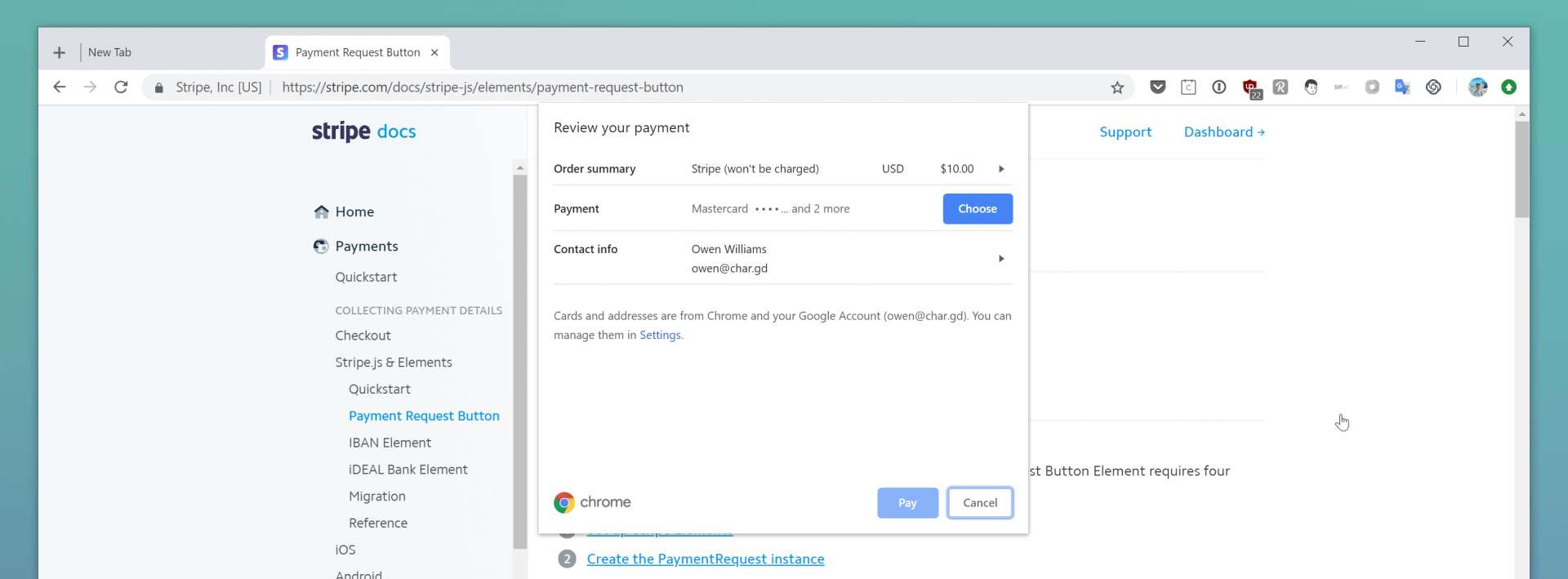Open the cartoon face extension icon

pyautogui.click(x=1311, y=87)
